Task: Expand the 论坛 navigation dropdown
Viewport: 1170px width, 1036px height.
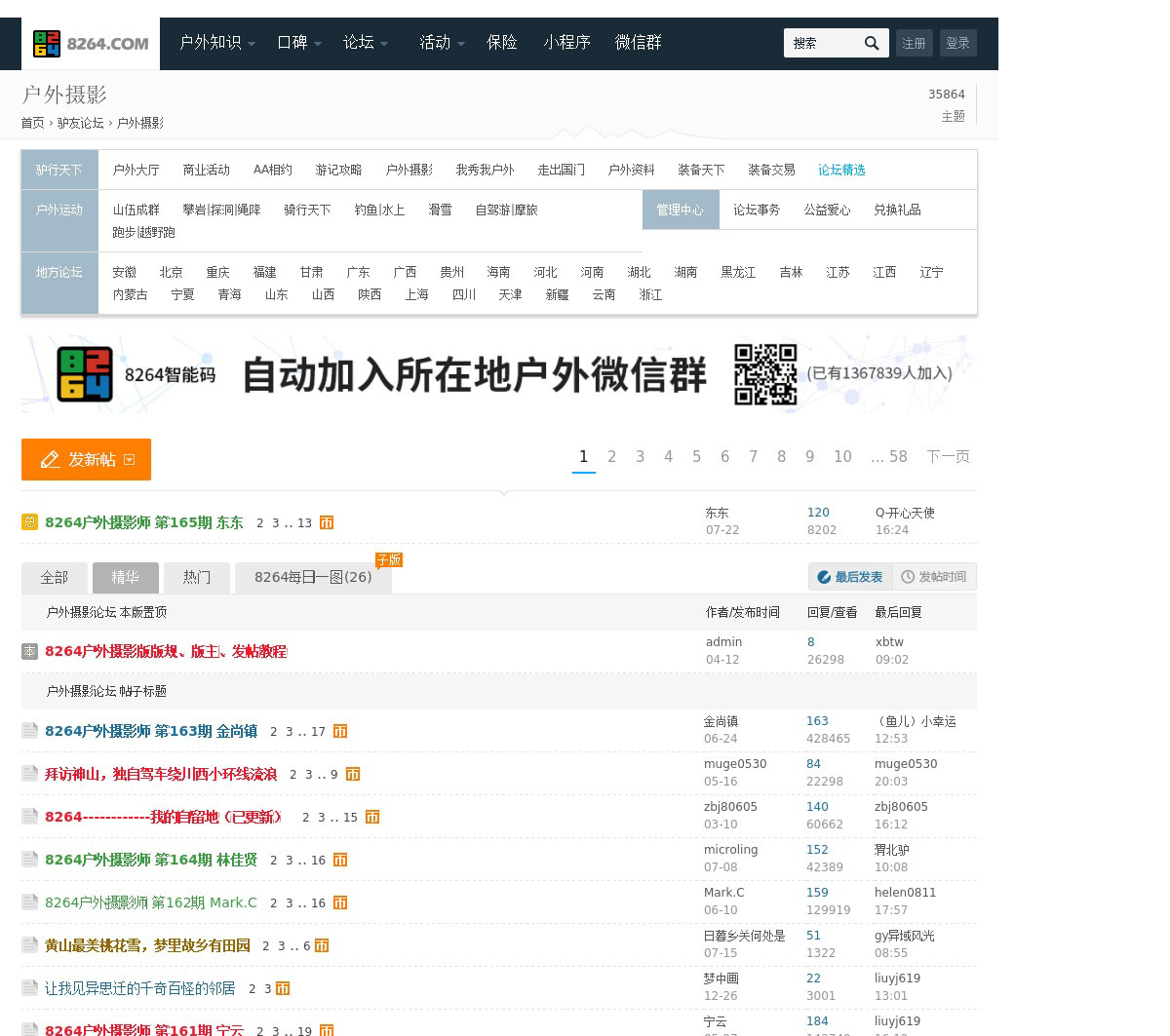Action: tap(365, 43)
